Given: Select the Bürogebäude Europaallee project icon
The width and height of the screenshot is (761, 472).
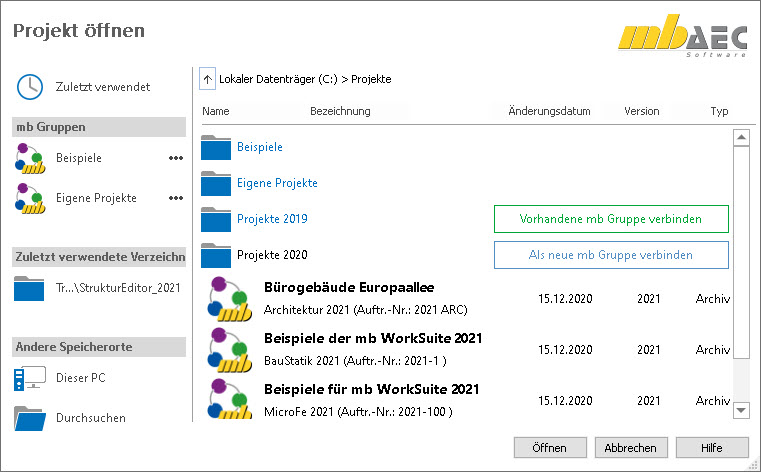Looking at the screenshot, I should point(229,298).
